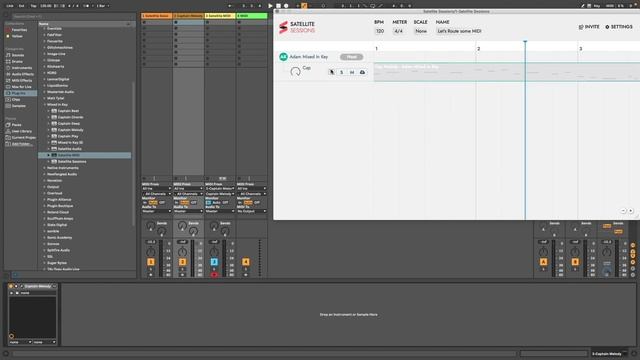Open the Drums category in browser
Viewport: 640px width, 360px height.
click(x=17, y=62)
